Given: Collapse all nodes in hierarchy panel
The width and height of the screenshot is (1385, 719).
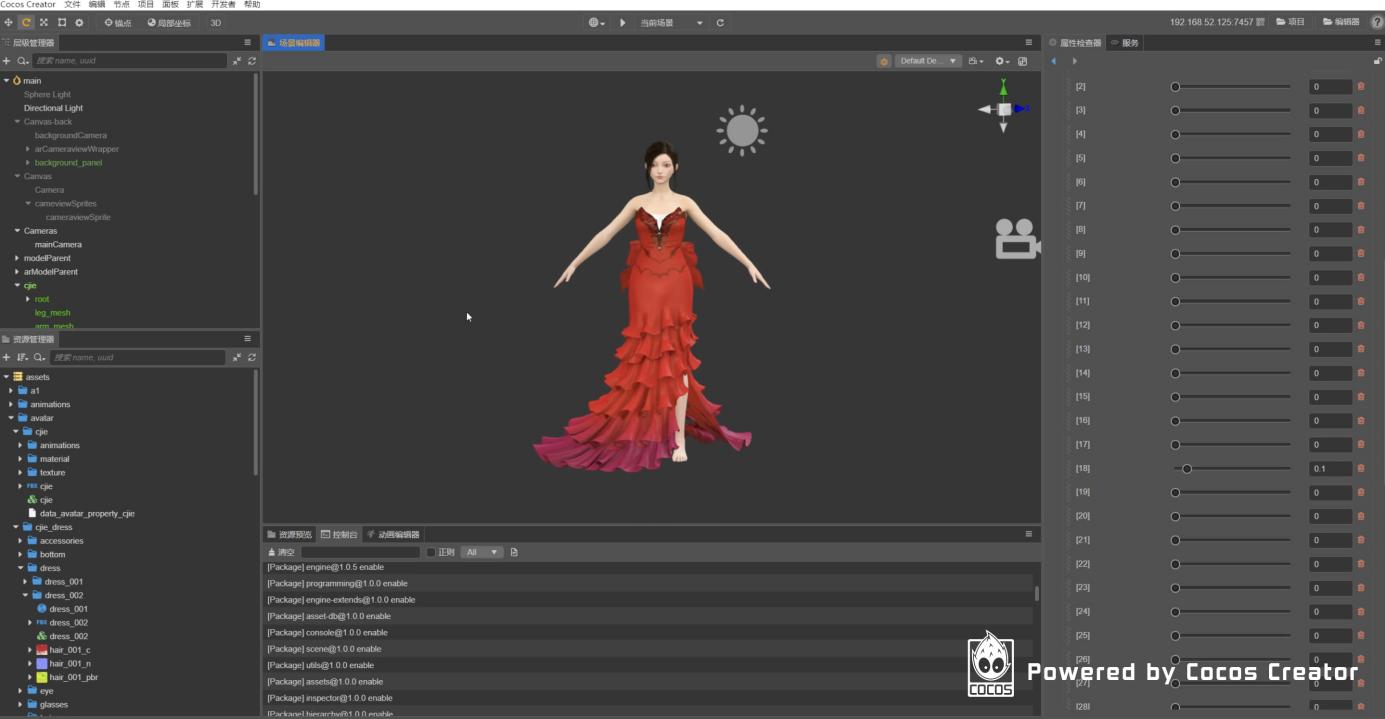Looking at the screenshot, I should coord(237,61).
